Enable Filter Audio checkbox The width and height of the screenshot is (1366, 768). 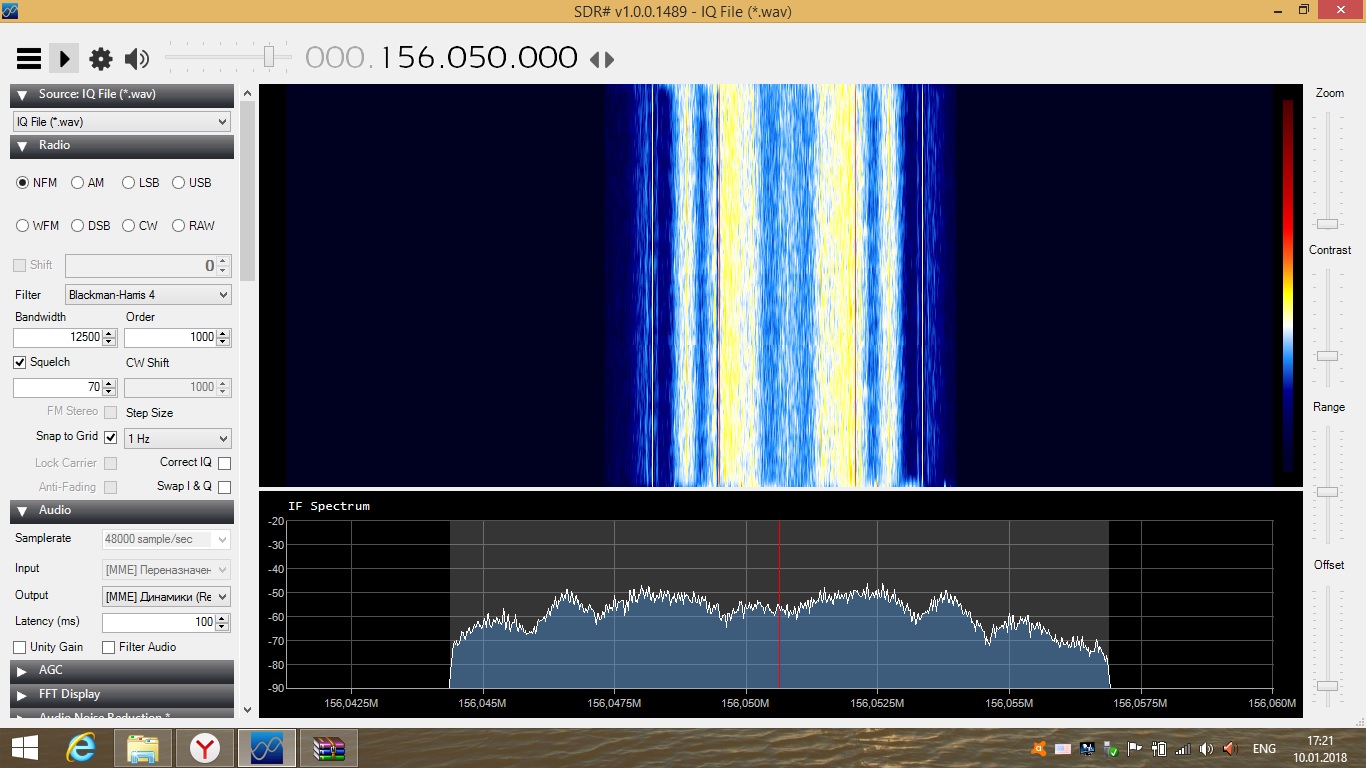click(108, 648)
